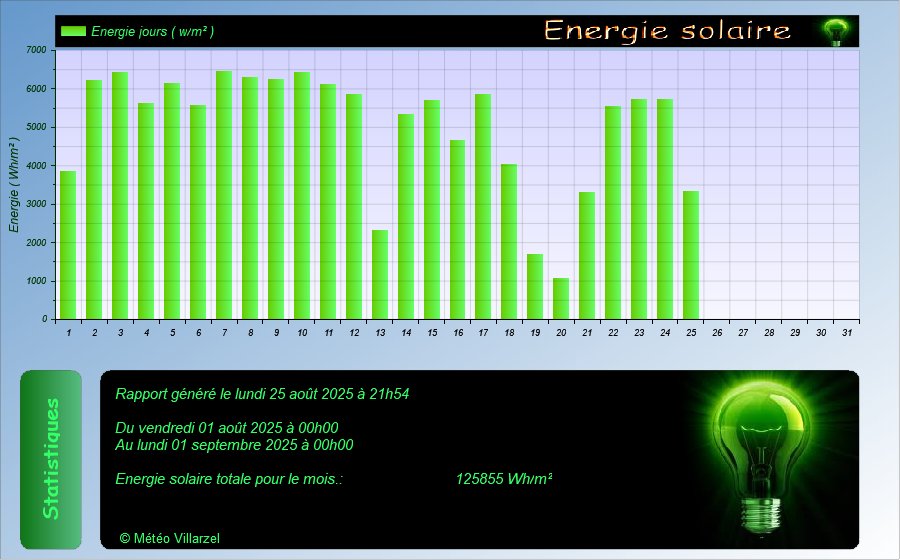Select the 125855 Wh/m² total value
This screenshot has height=560, width=900.
click(x=504, y=479)
